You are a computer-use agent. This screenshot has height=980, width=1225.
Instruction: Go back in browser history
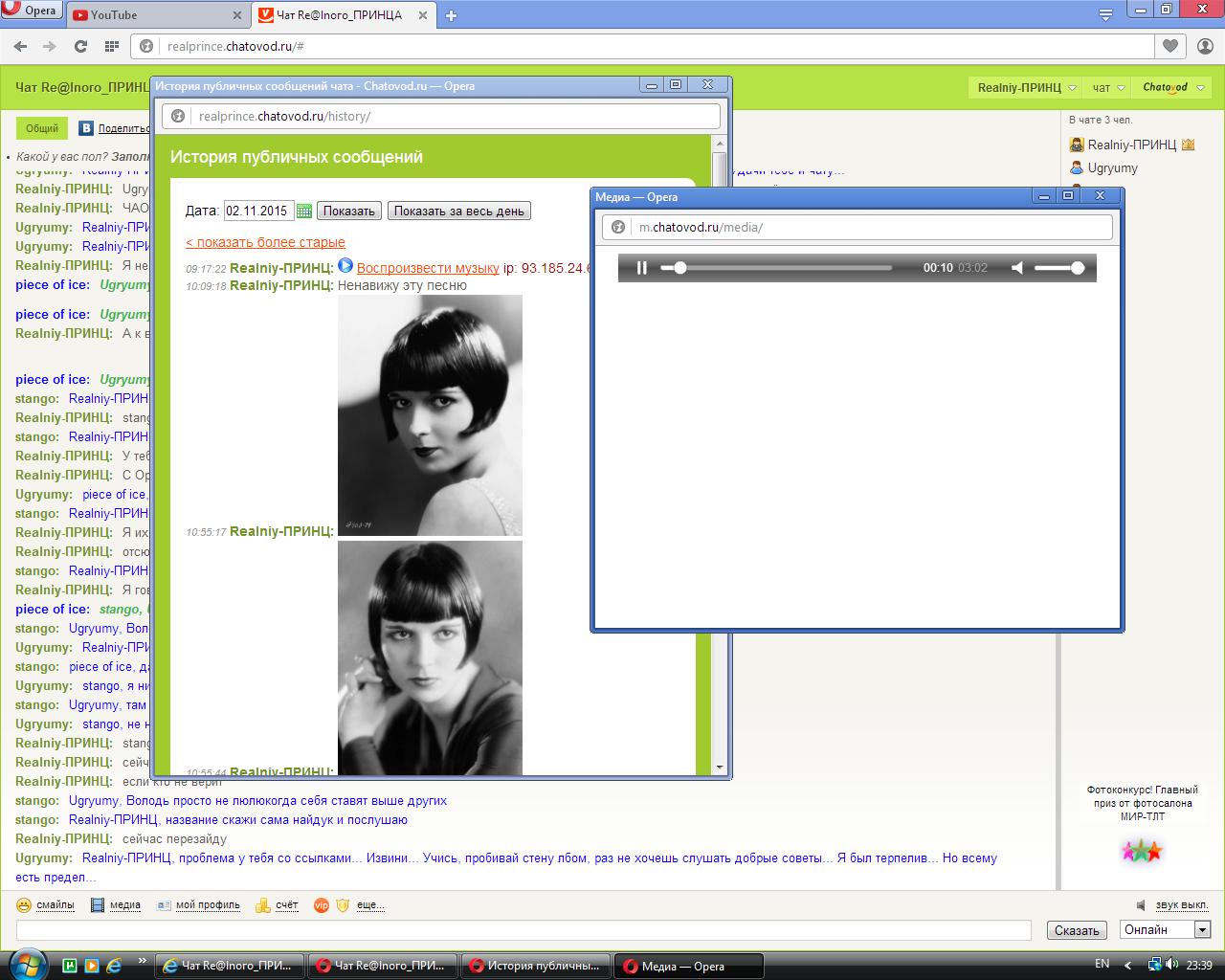pos(20,46)
